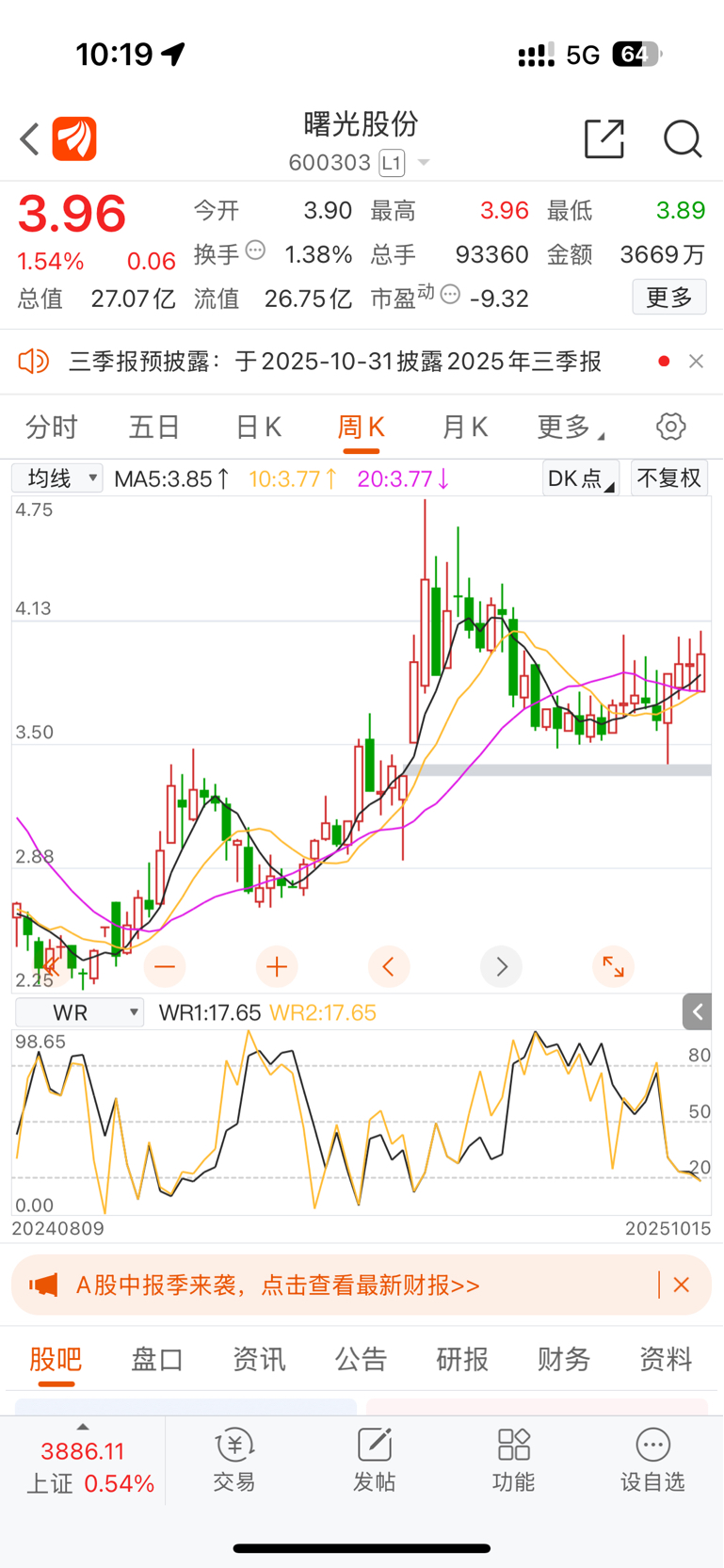Click the 更多 quote details button
Screen dimensions: 724x1568
pyautogui.click(x=669, y=298)
